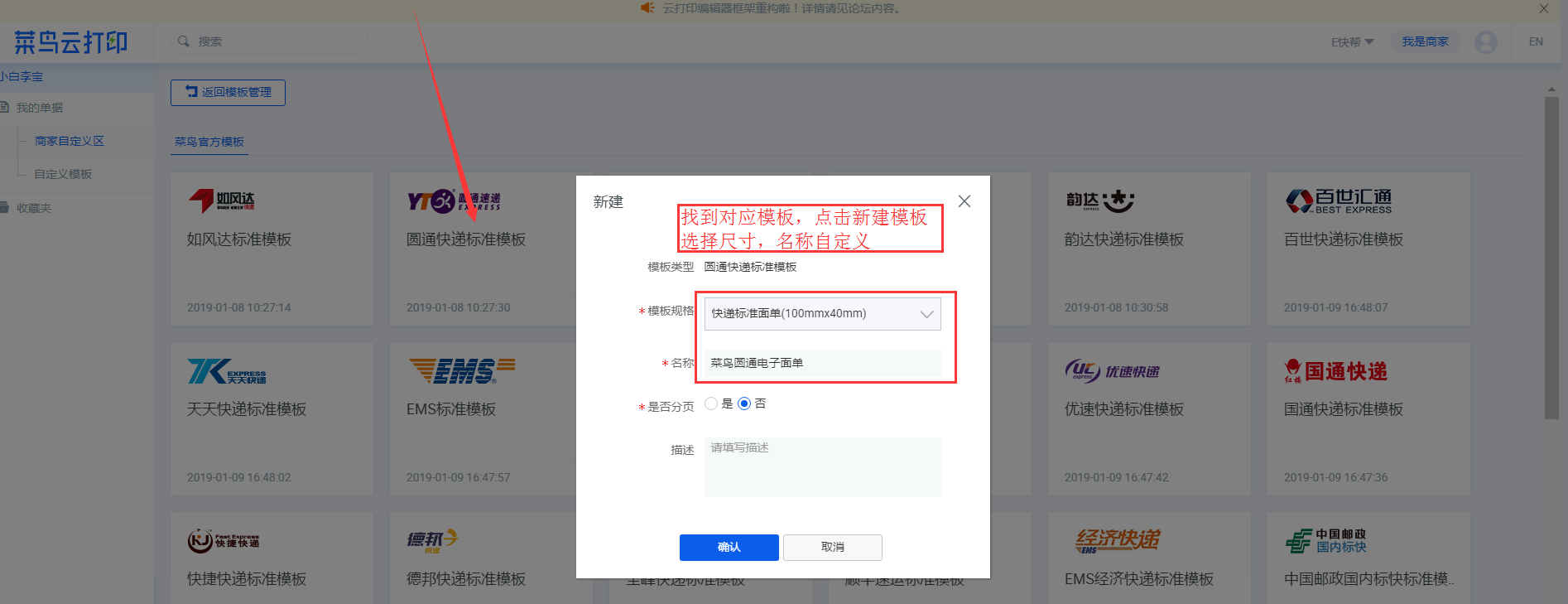Click the 韵达快递标准模板 card title
Screen dimensions: 1568x604
tap(1124, 239)
